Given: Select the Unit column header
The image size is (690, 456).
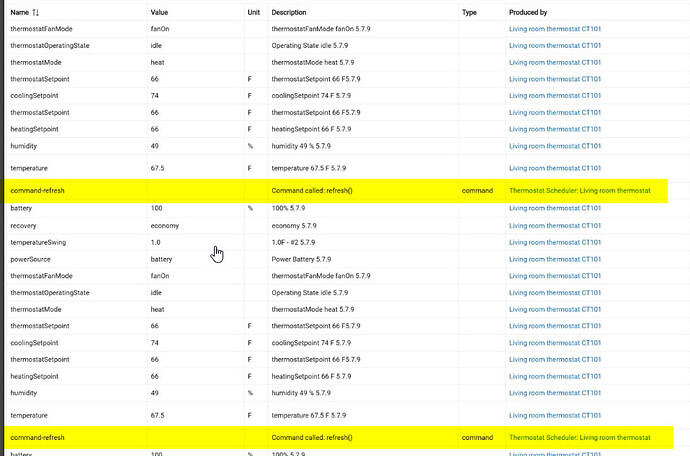Looking at the screenshot, I should click(253, 12).
